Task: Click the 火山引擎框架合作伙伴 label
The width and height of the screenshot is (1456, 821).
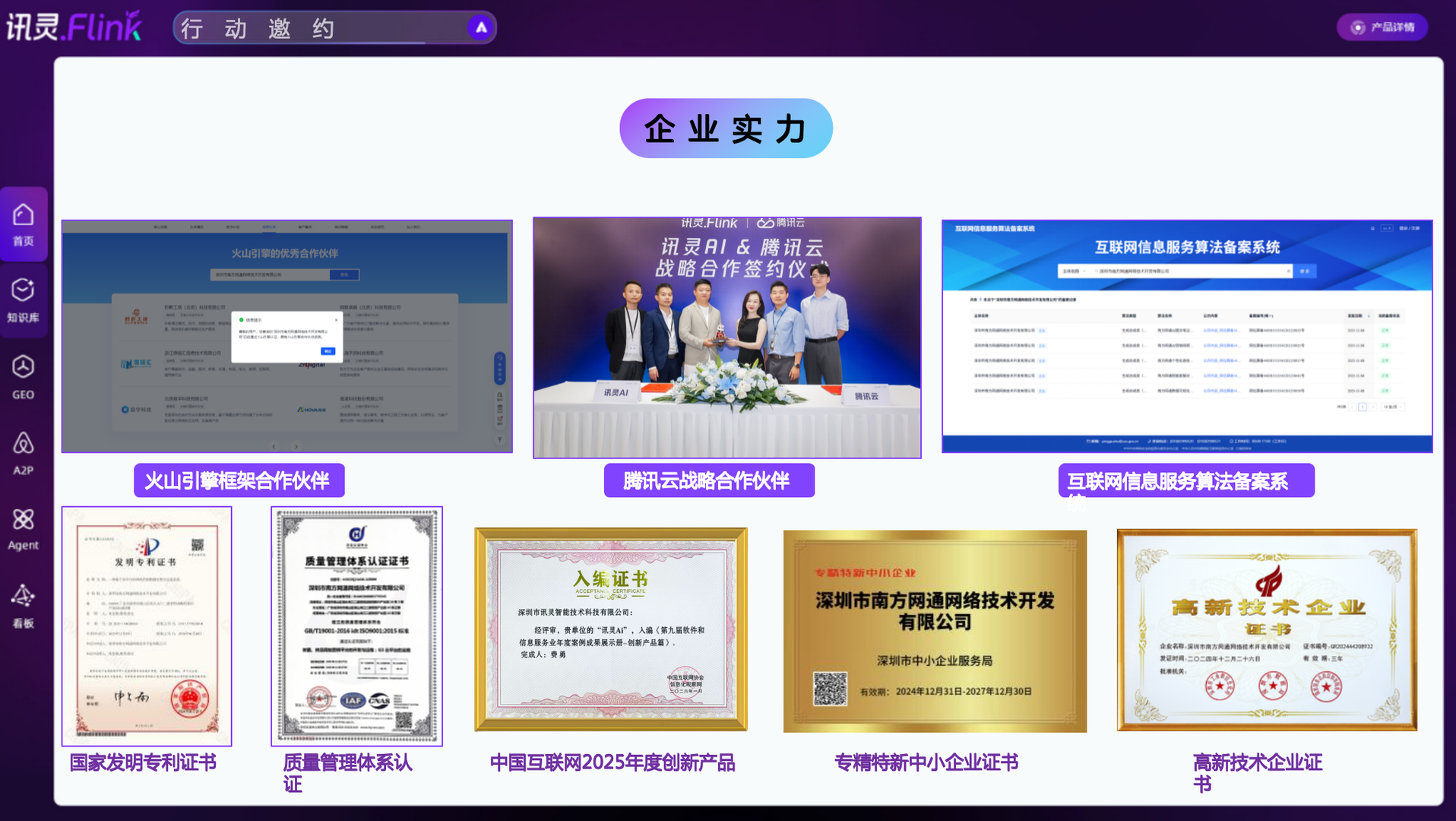Action: 239,480
